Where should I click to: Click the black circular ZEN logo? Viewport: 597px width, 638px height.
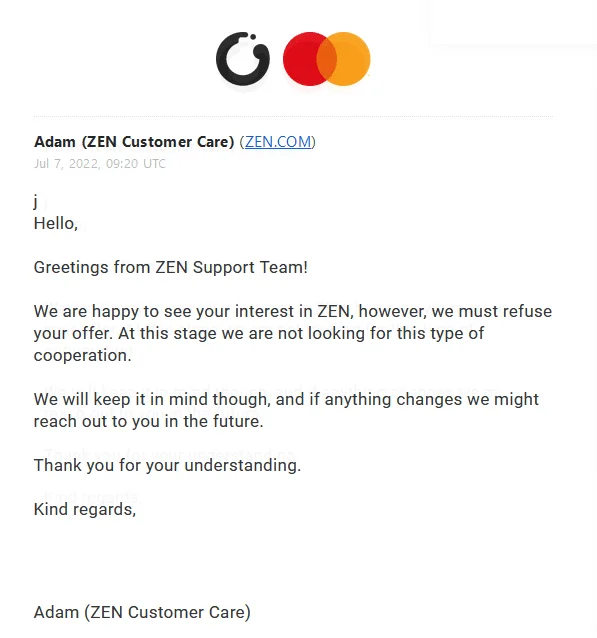pyautogui.click(x=243, y=59)
